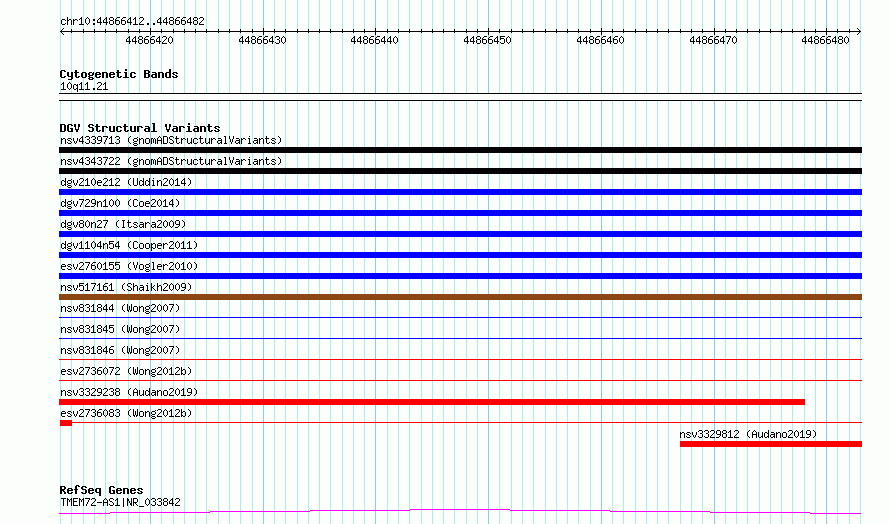Select the dgv80n27 (Itsara2009) label
Viewport: 890px width, 524px height.
point(123,224)
